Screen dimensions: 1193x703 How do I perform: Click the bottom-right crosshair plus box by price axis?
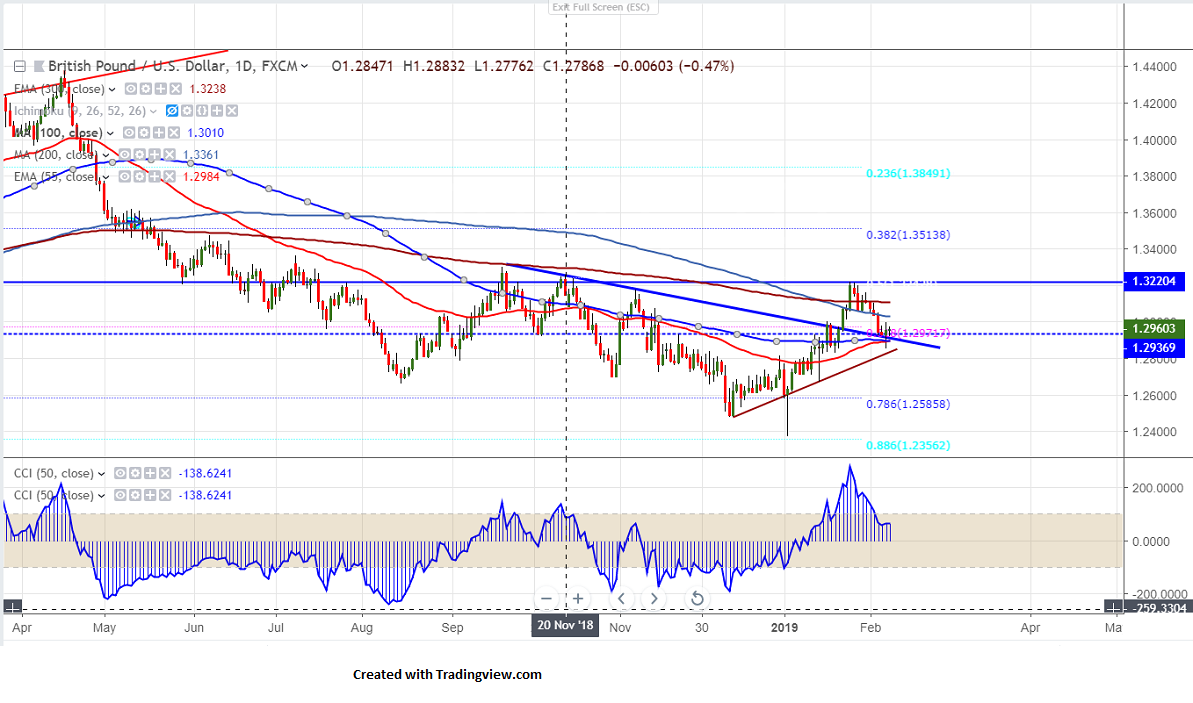click(1113, 607)
